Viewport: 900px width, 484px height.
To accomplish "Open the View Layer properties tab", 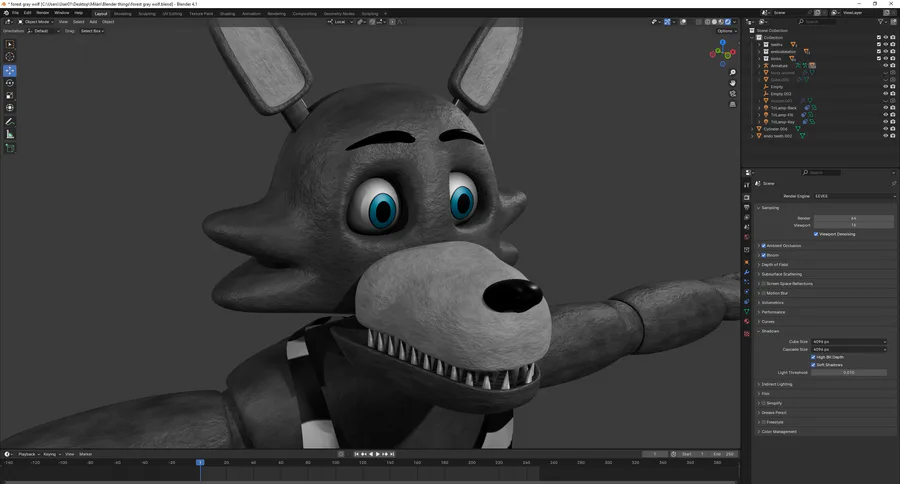I will point(747,217).
